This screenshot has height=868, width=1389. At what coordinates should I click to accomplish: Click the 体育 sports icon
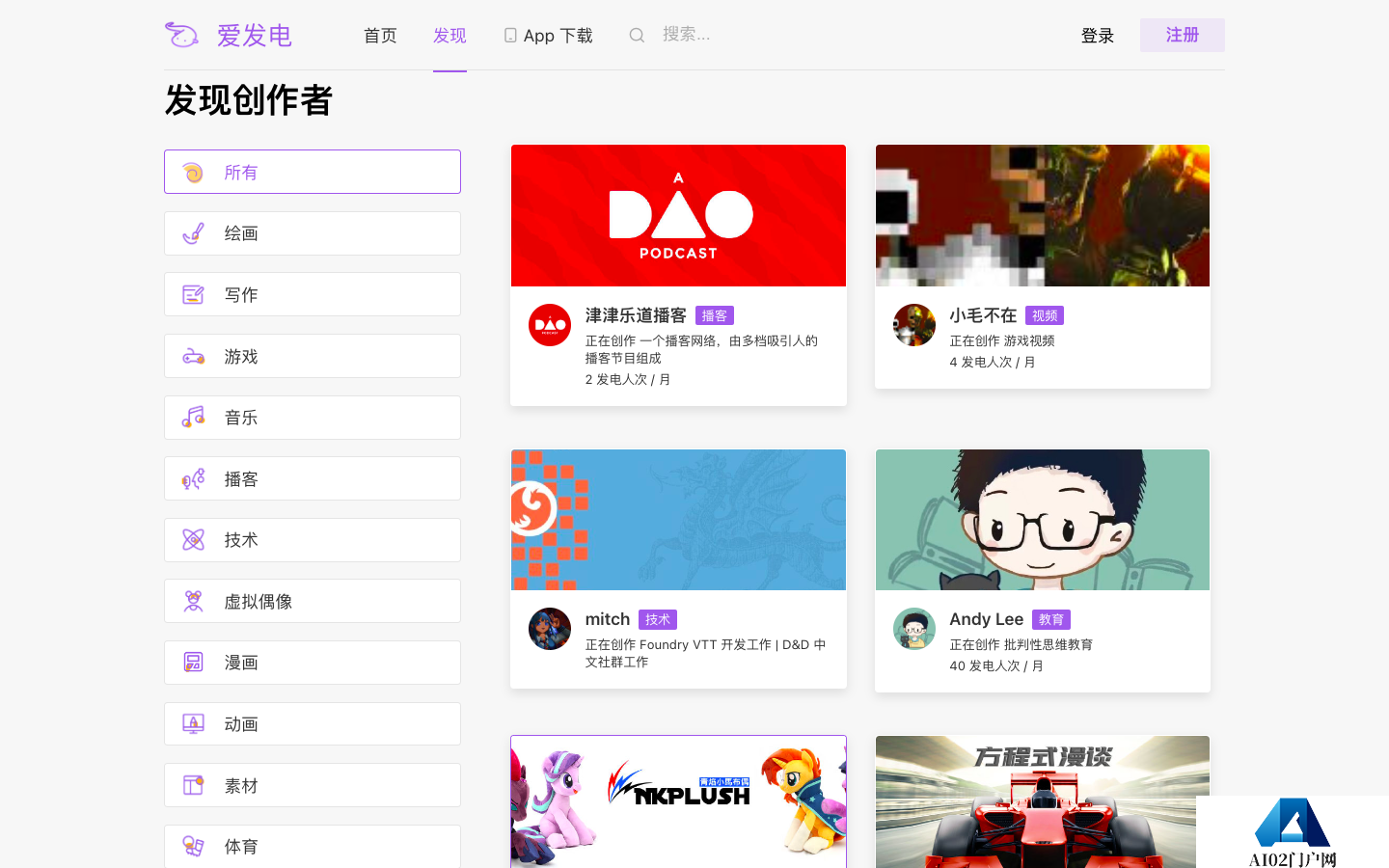[193, 847]
